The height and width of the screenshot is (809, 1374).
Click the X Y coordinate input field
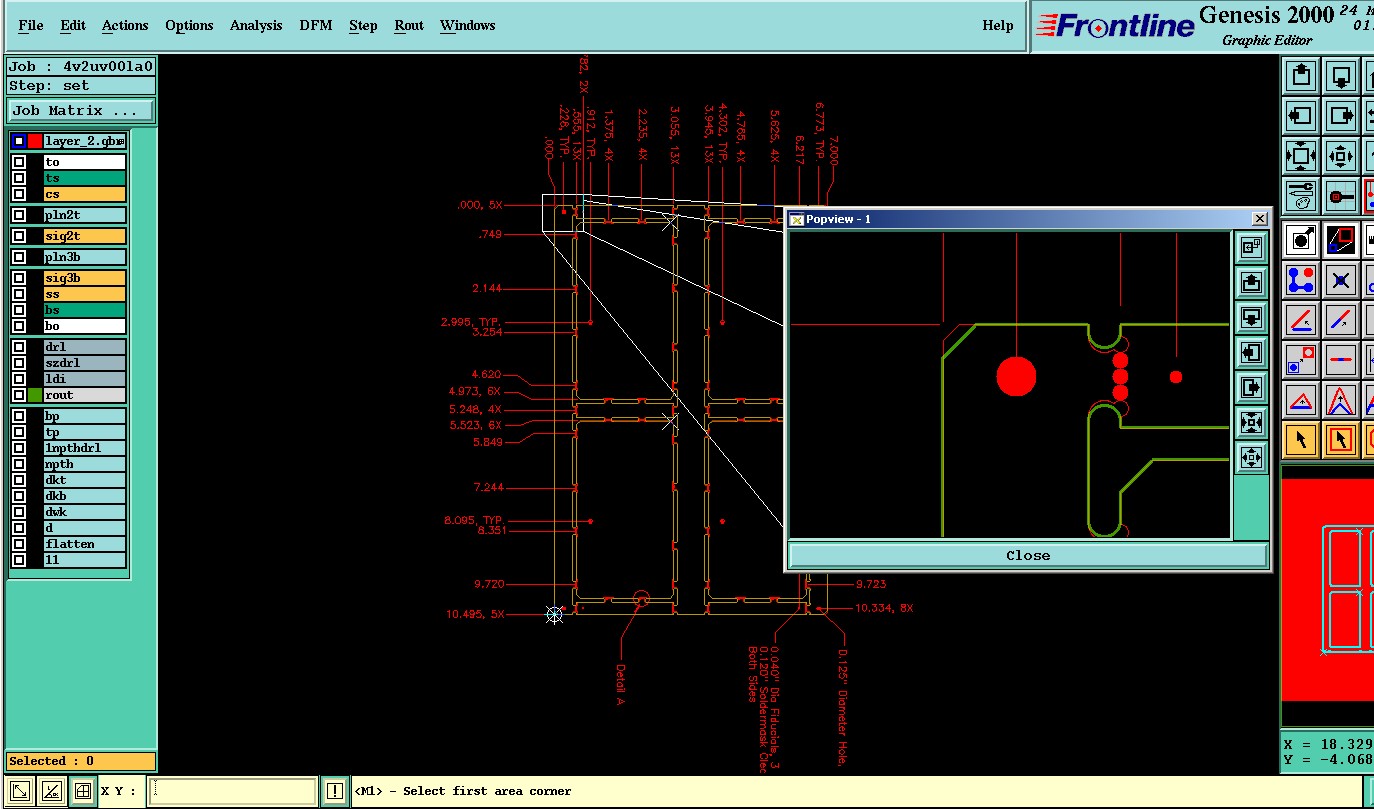(x=233, y=791)
